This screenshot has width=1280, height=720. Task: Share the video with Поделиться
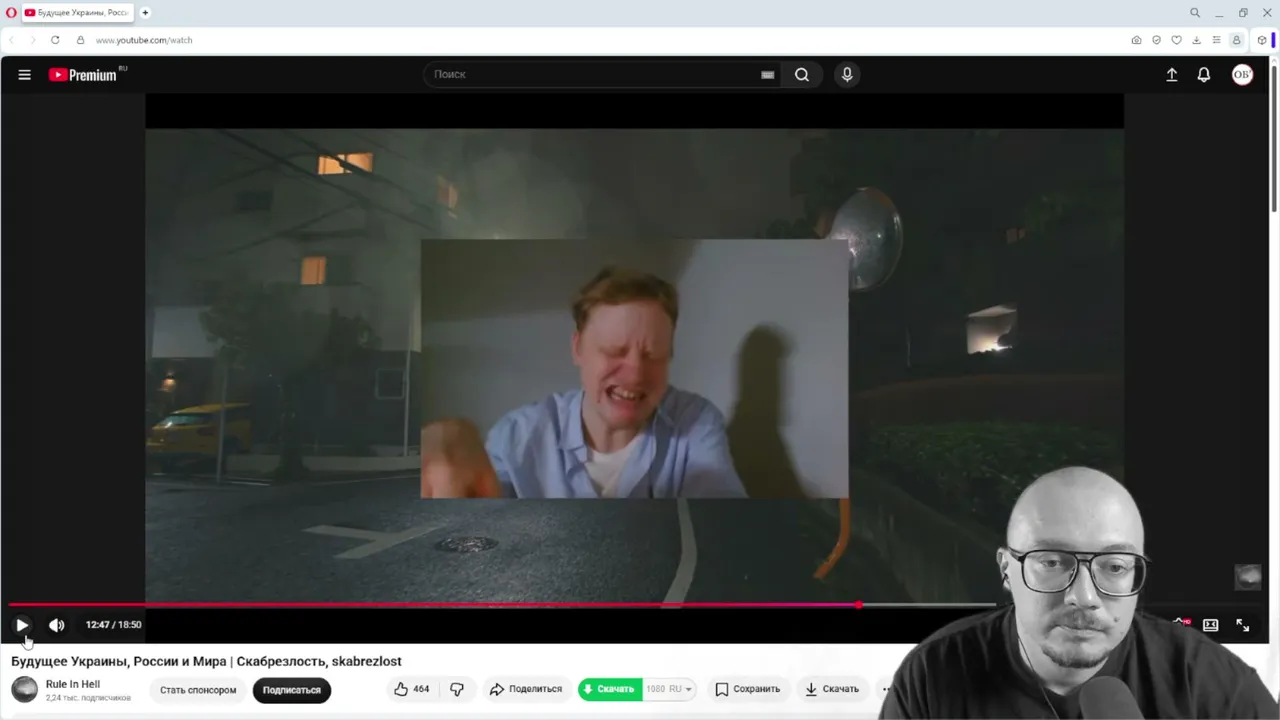tap(525, 689)
